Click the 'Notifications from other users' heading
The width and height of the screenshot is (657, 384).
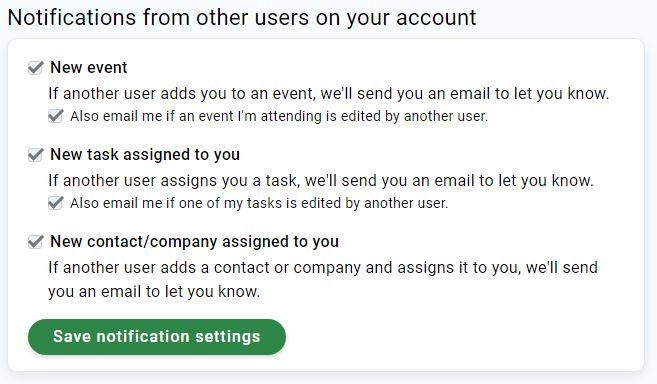click(x=242, y=18)
